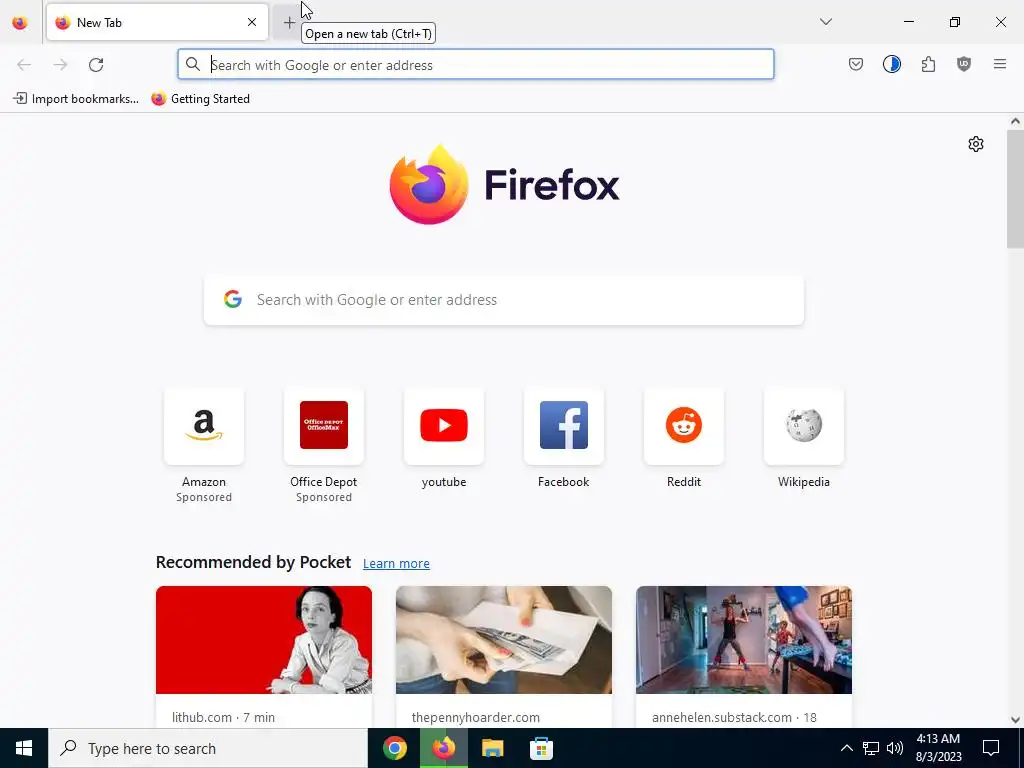Show hidden system tray icons chevron

coord(846,748)
